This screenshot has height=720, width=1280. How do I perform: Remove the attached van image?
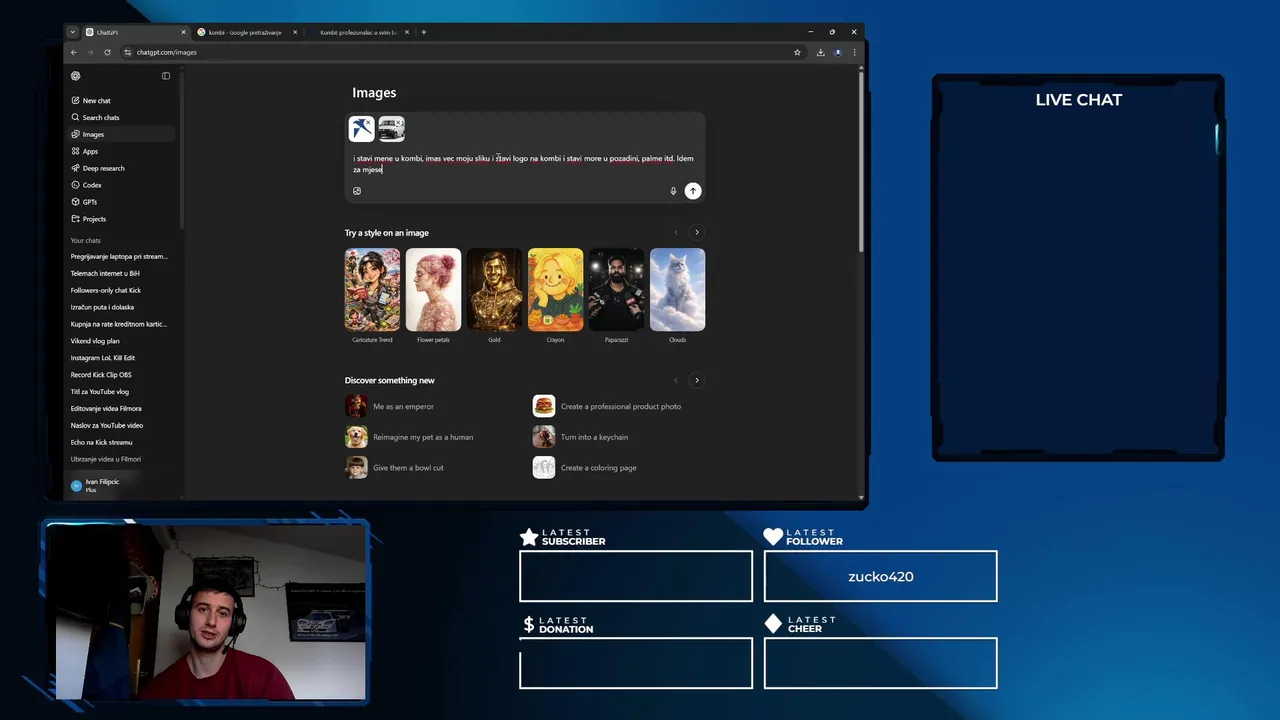coord(398,122)
